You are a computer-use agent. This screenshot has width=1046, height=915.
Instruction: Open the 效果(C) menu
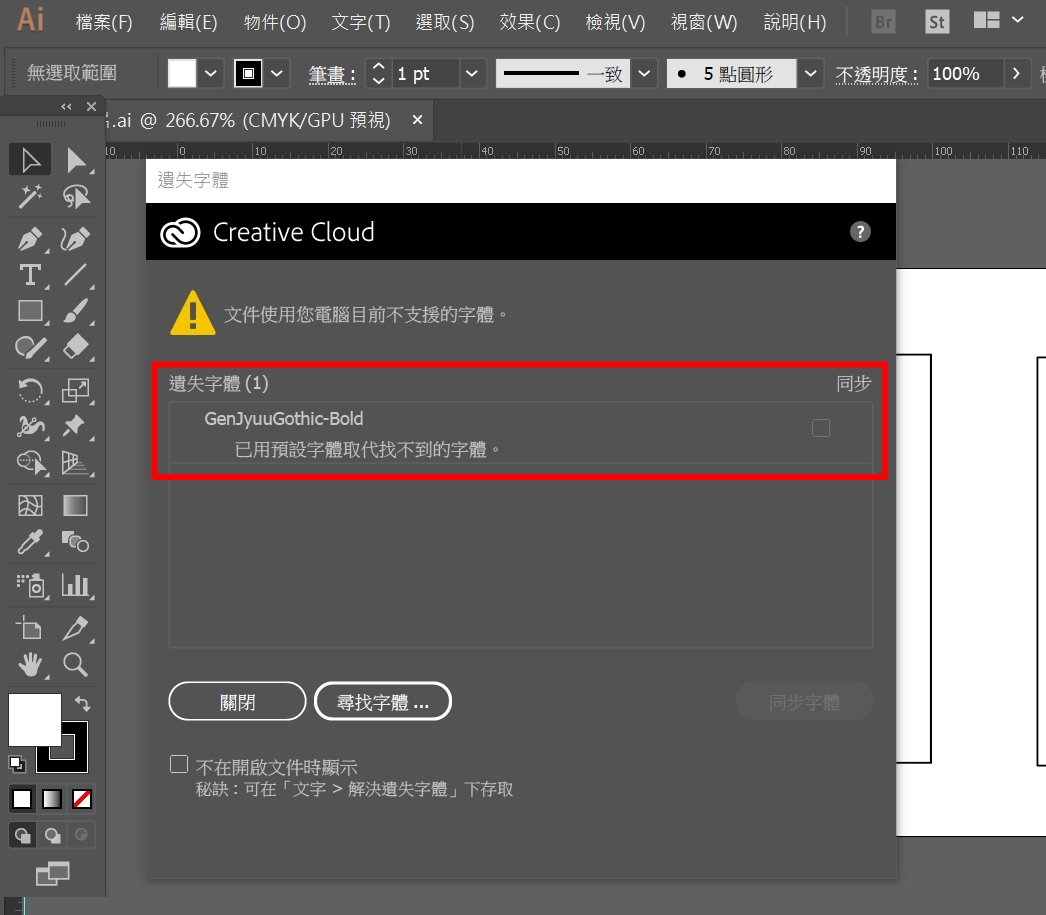pos(530,22)
